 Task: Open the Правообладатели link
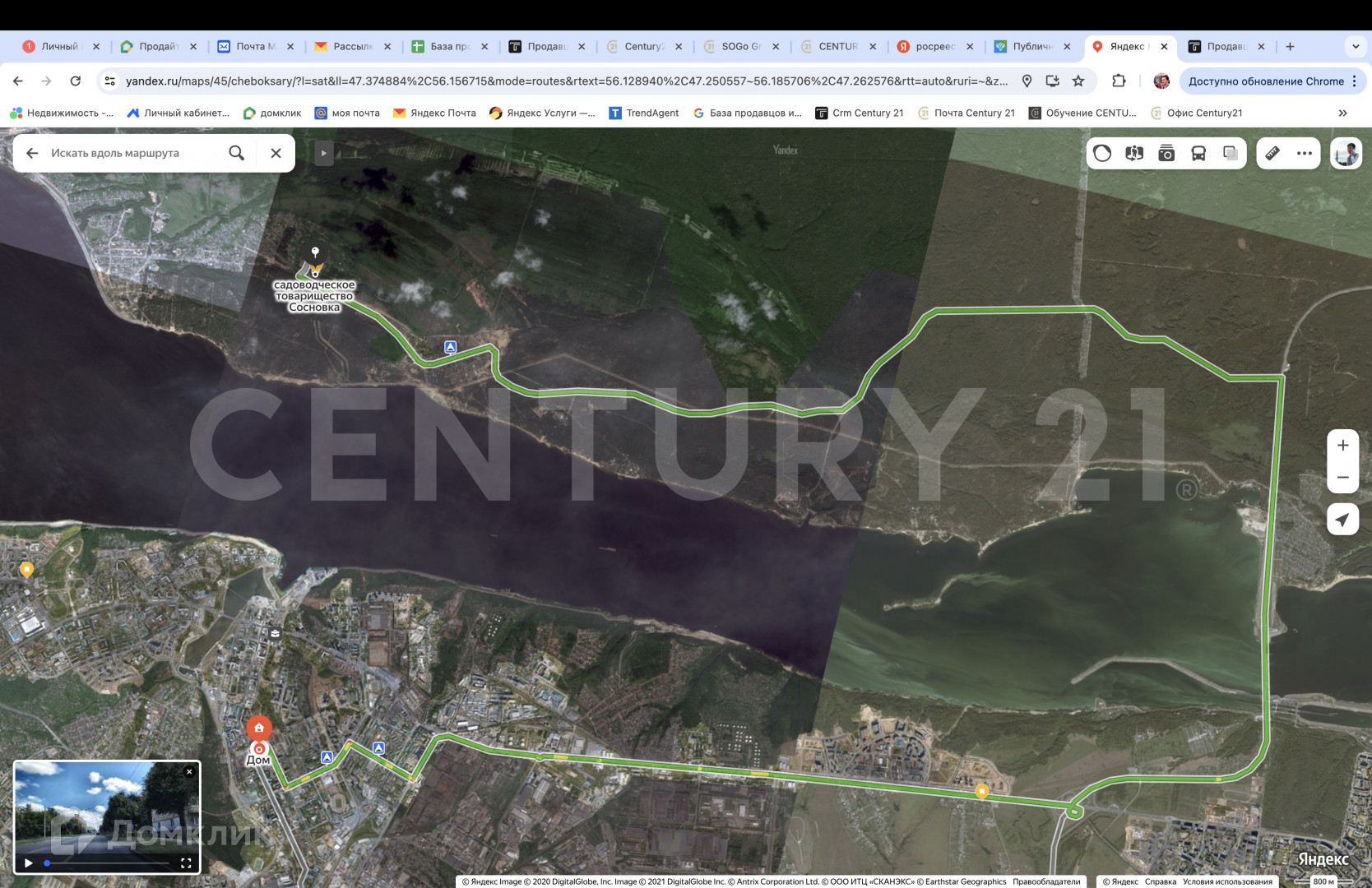[x=1046, y=881]
